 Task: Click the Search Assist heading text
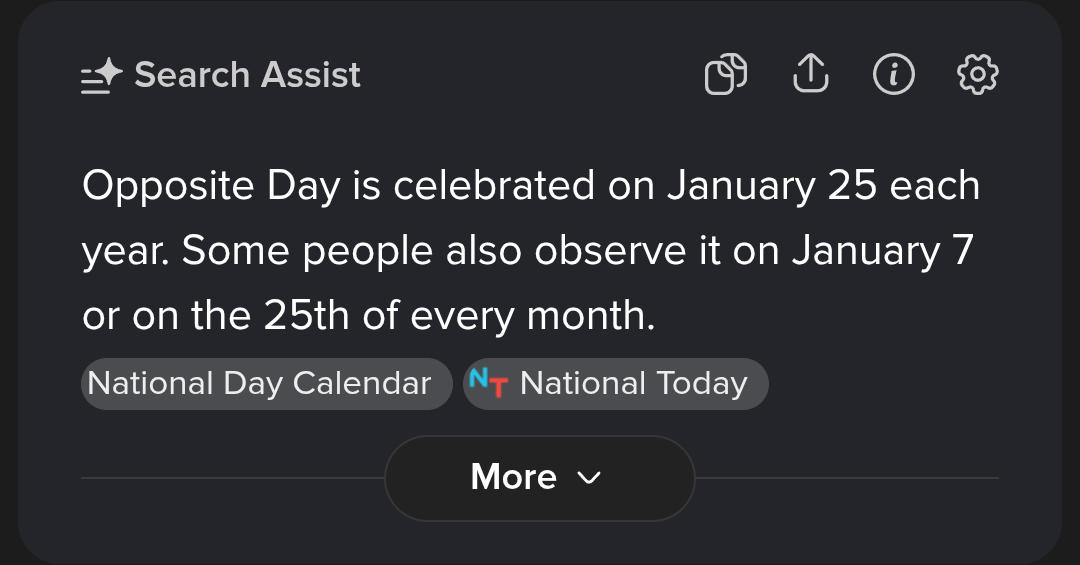tap(247, 74)
